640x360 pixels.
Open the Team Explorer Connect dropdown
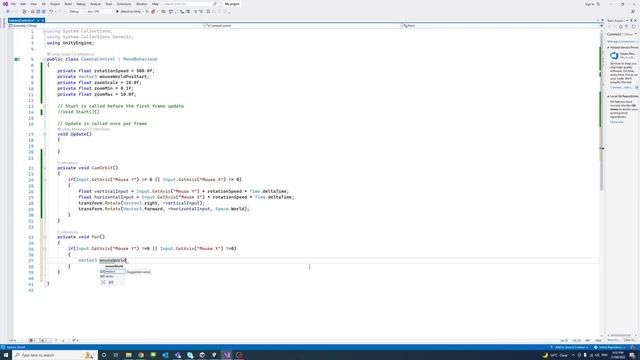pyautogui.click(x=636, y=34)
